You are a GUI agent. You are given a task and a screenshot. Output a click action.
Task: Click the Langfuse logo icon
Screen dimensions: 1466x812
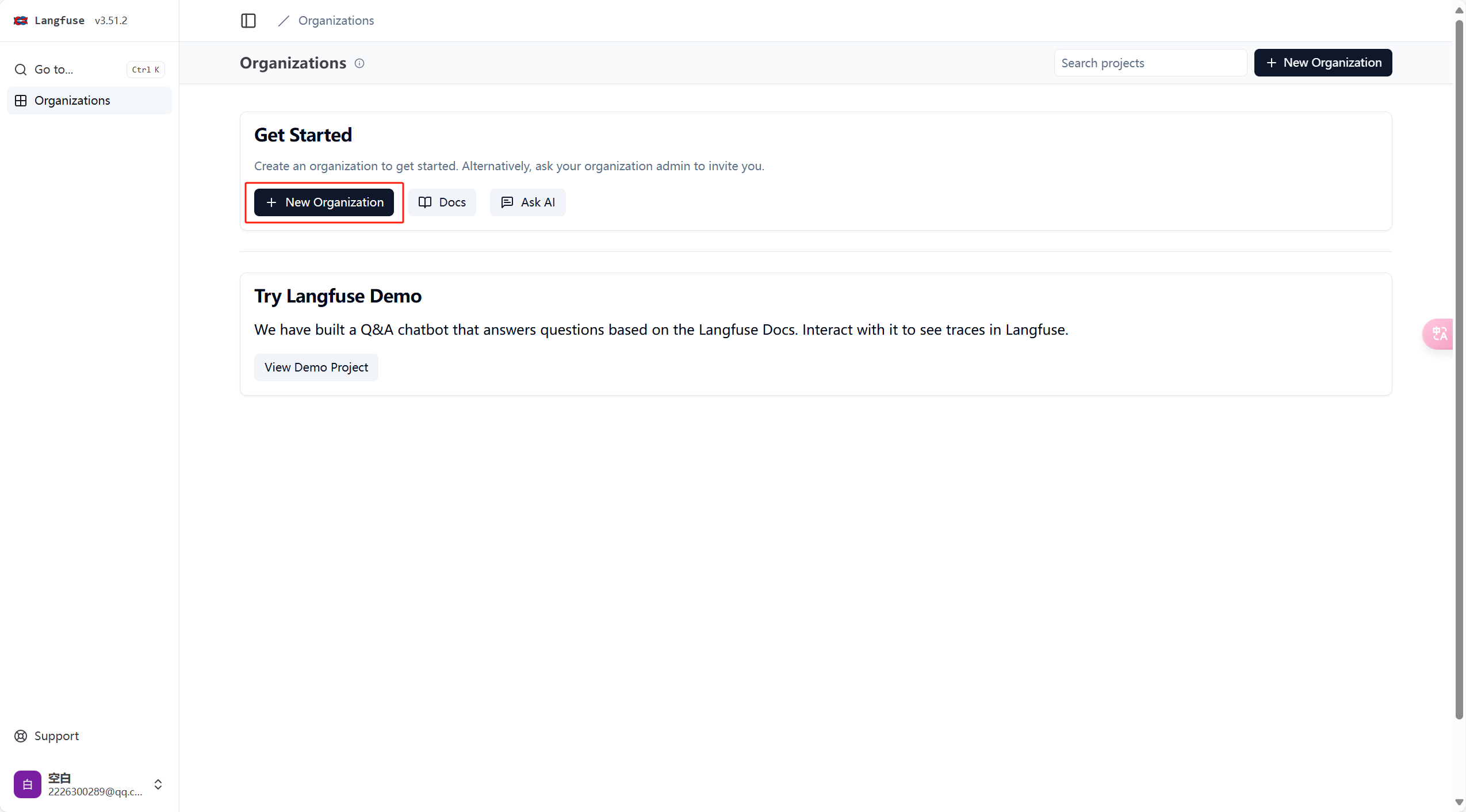pos(21,21)
